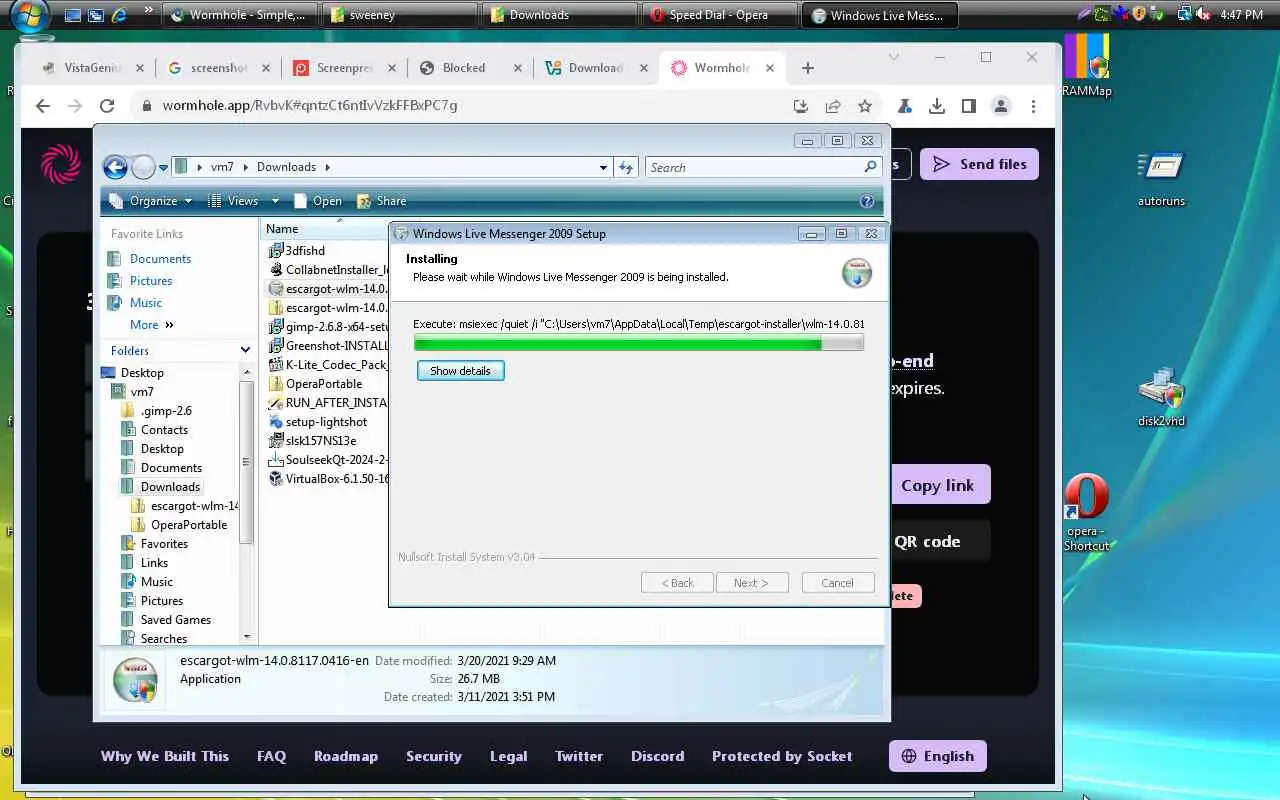Click folder tree scrollbar down arrow
This screenshot has height=800, width=1280.
pyautogui.click(x=247, y=637)
